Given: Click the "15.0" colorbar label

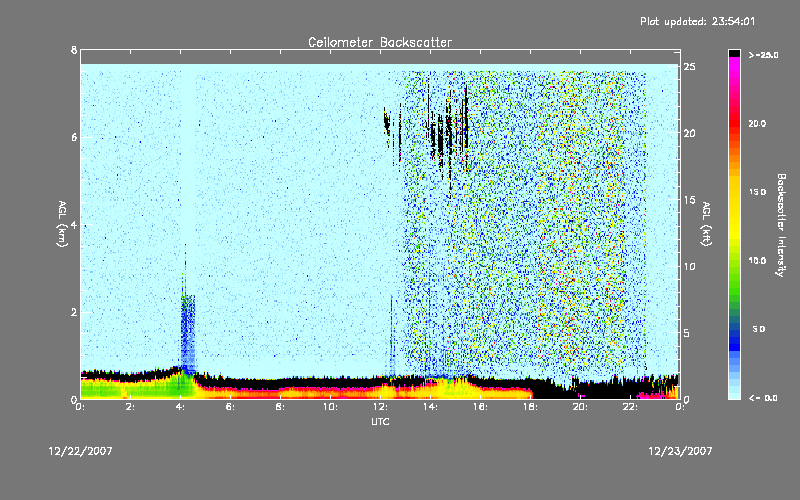Looking at the screenshot, I should coord(757,192).
